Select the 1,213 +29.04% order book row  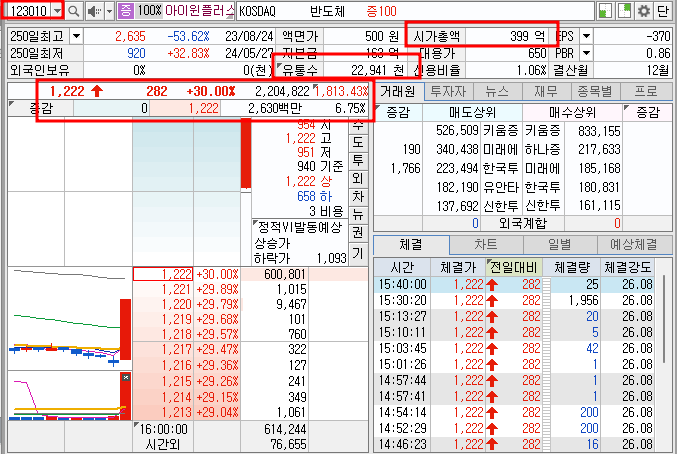[x=250, y=412]
